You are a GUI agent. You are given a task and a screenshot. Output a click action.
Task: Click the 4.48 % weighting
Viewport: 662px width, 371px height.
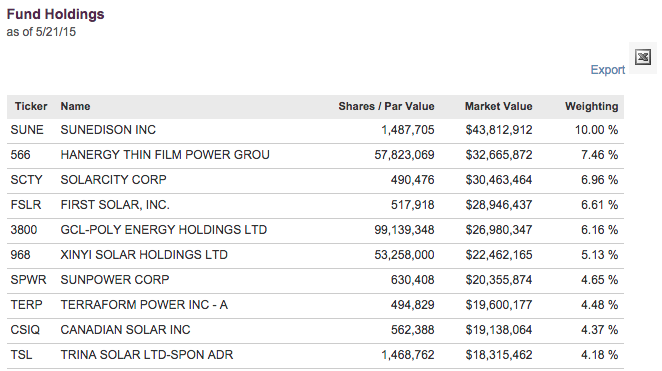pyautogui.click(x=600, y=304)
